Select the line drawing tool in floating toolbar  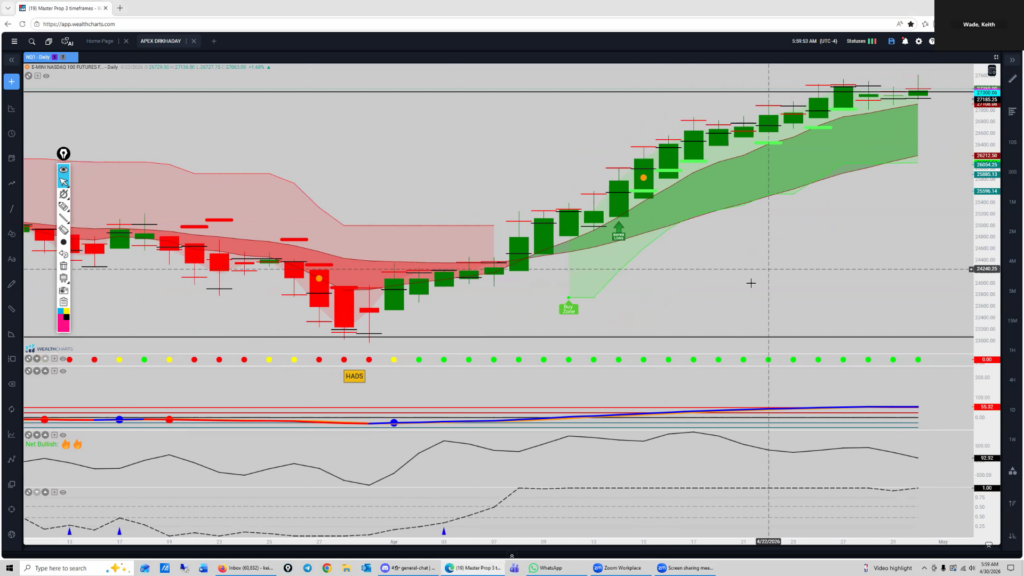coord(63,218)
